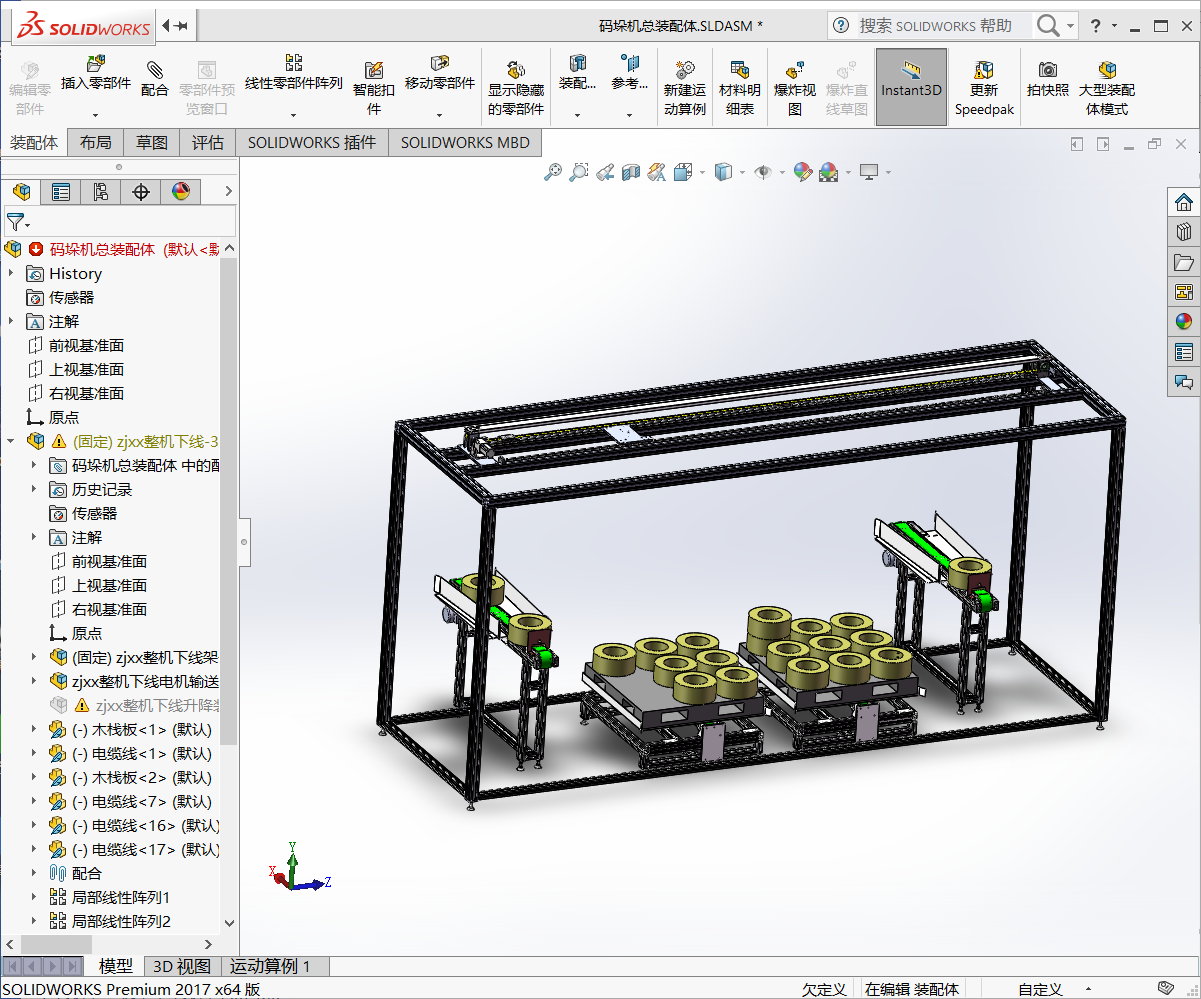Click Insert Components (插入零部件) icon
This screenshot has height=999, width=1201.
point(96,66)
